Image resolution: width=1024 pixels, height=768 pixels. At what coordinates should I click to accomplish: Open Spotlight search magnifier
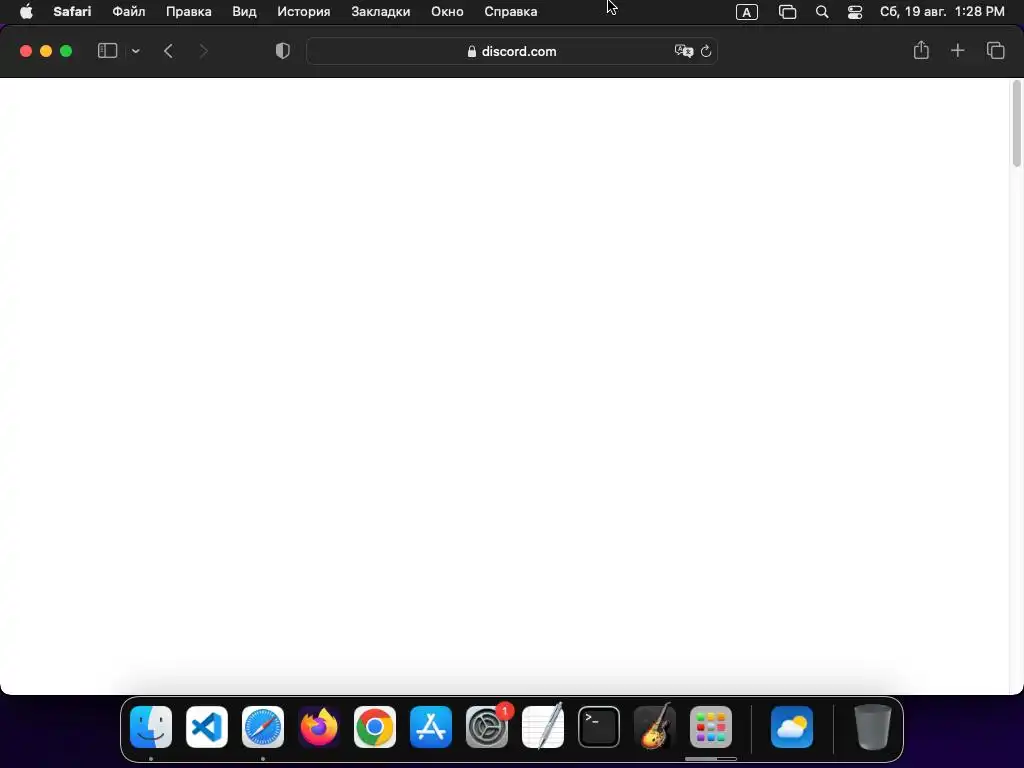(822, 12)
